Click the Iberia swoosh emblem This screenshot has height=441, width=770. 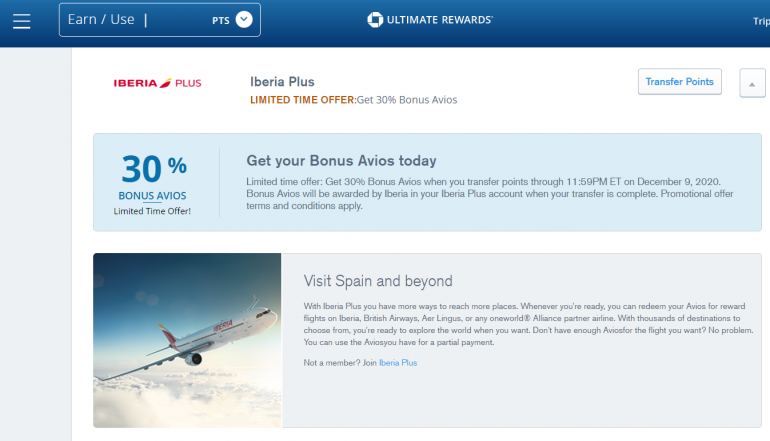pyautogui.click(x=164, y=82)
